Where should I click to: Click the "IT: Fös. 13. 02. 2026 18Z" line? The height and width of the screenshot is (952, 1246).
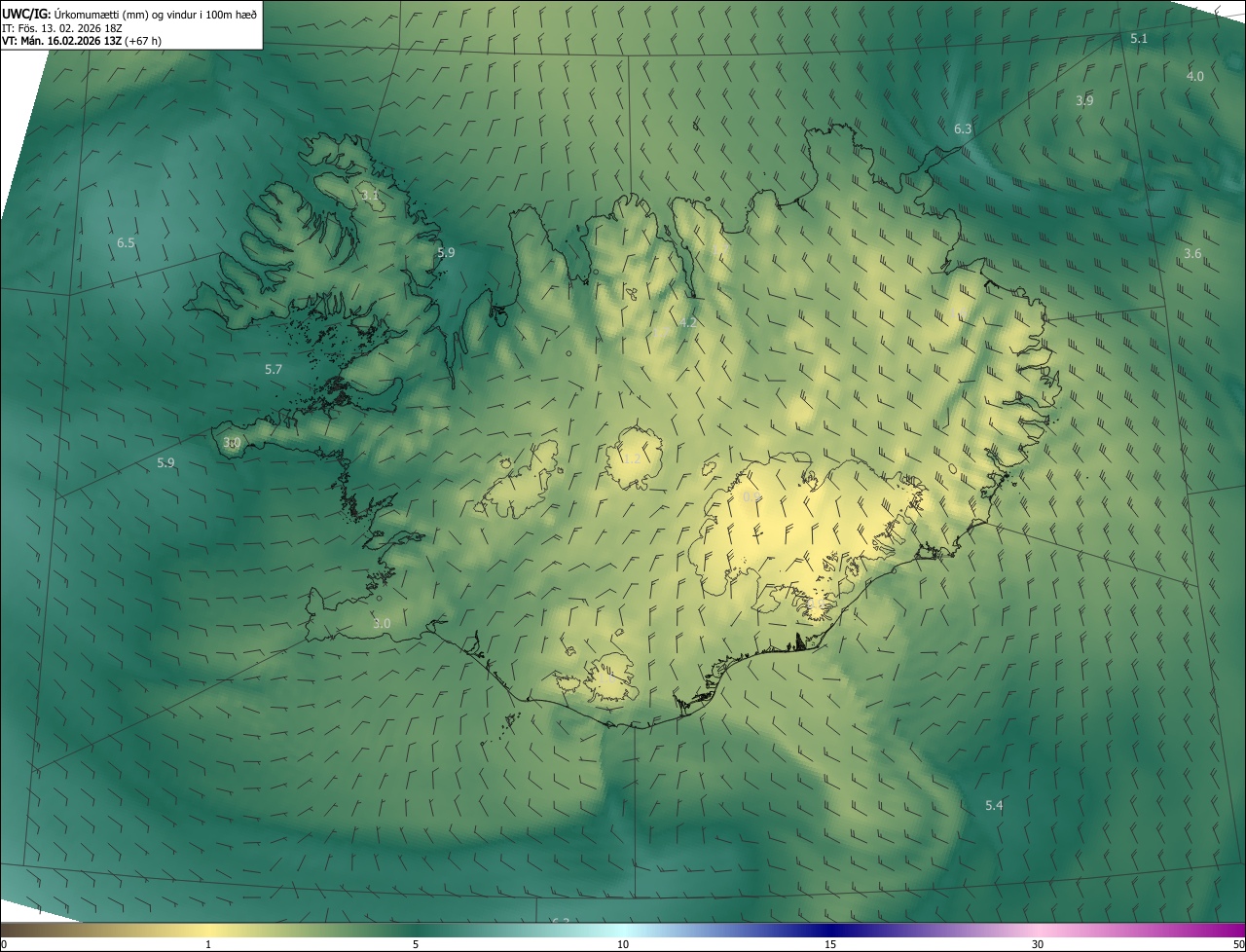pos(62,28)
